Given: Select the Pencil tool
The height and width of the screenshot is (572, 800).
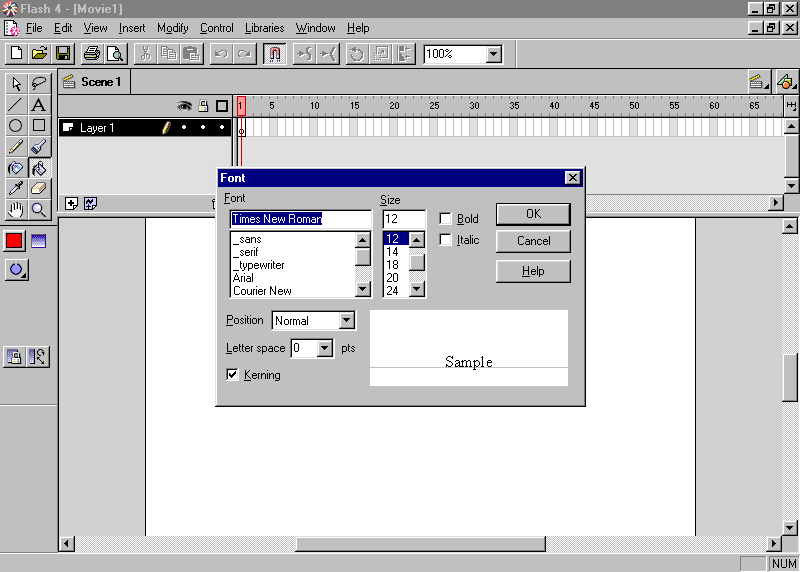Looking at the screenshot, I should point(16,147).
